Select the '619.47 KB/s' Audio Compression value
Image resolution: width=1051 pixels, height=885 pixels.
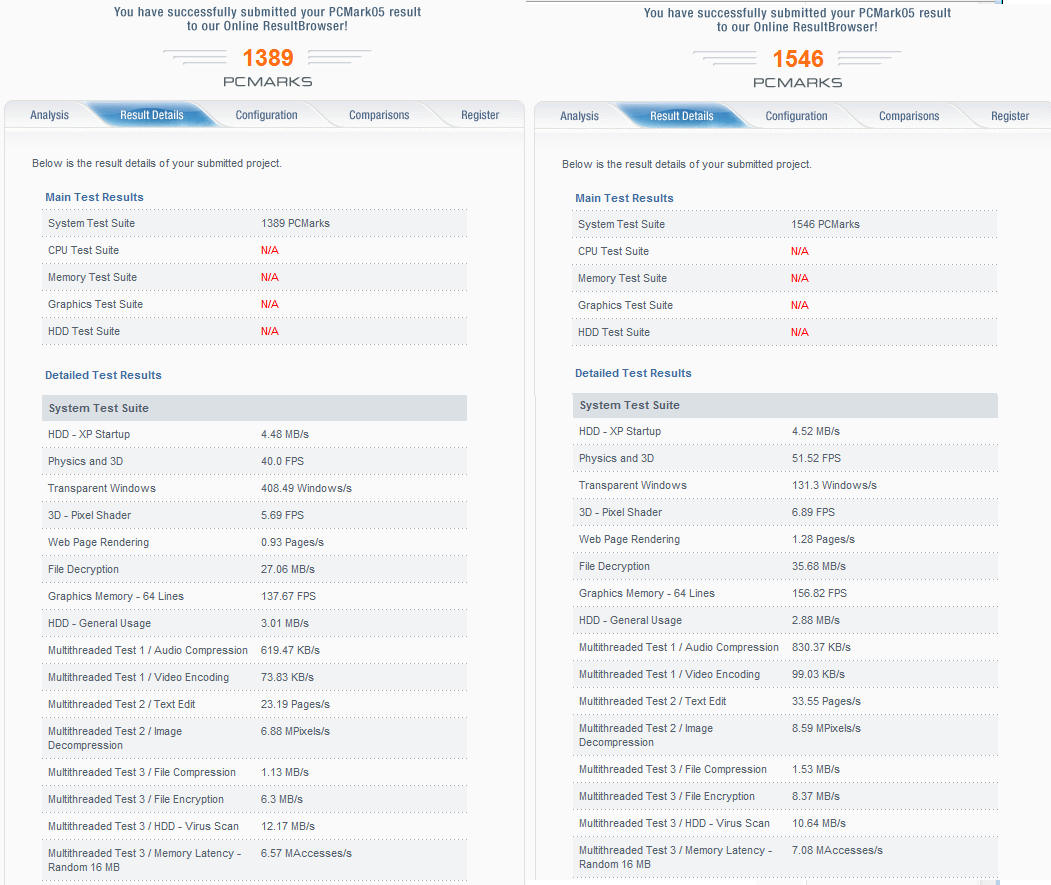[290, 650]
